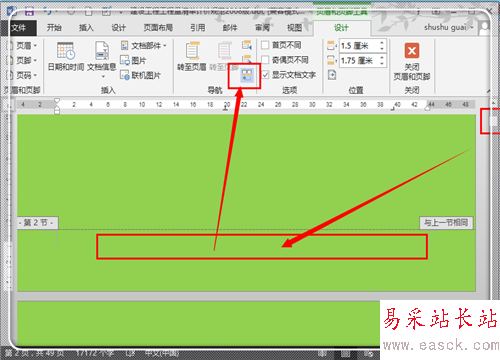The height and width of the screenshot is (360, 500).
Task: Click the Date and Time icon
Action: tap(66, 51)
